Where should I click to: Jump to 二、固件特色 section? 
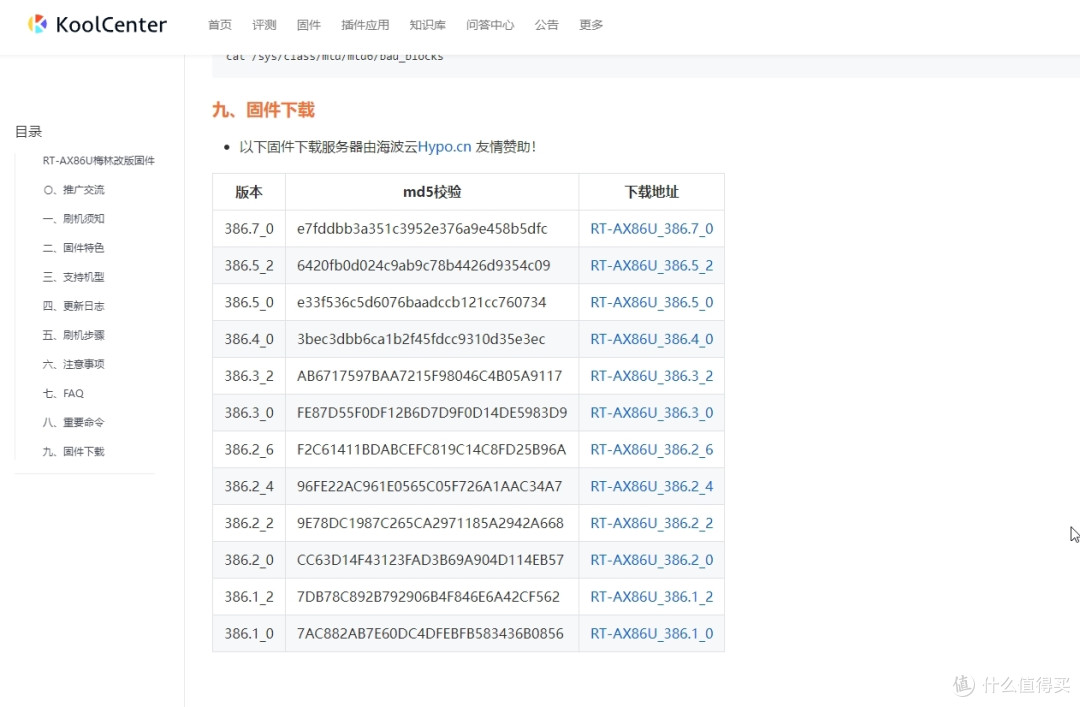(x=74, y=247)
